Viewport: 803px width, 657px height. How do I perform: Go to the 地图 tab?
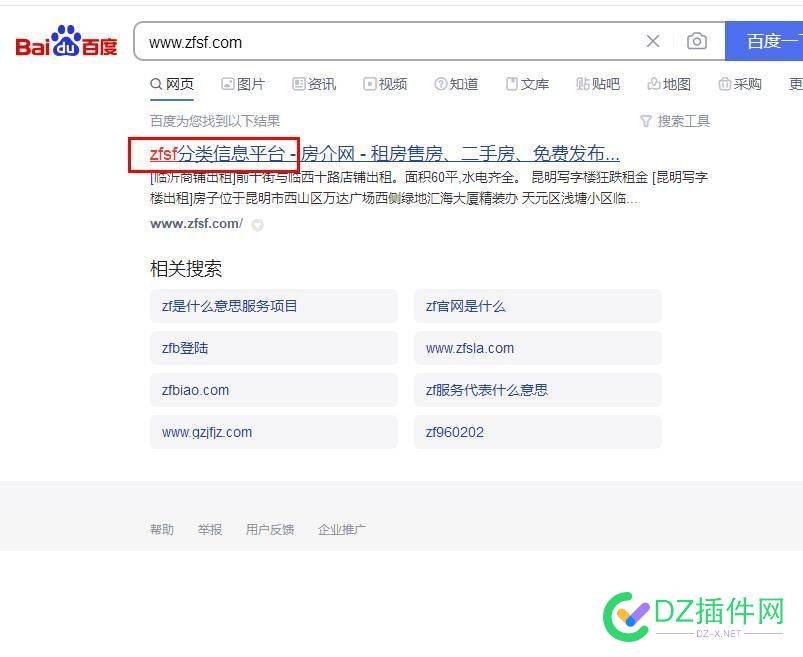tap(669, 83)
